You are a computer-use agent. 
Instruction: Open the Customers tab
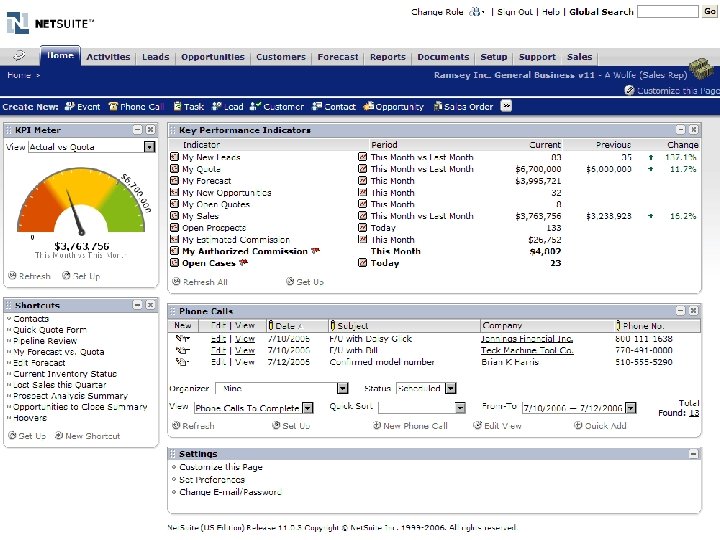tap(281, 57)
